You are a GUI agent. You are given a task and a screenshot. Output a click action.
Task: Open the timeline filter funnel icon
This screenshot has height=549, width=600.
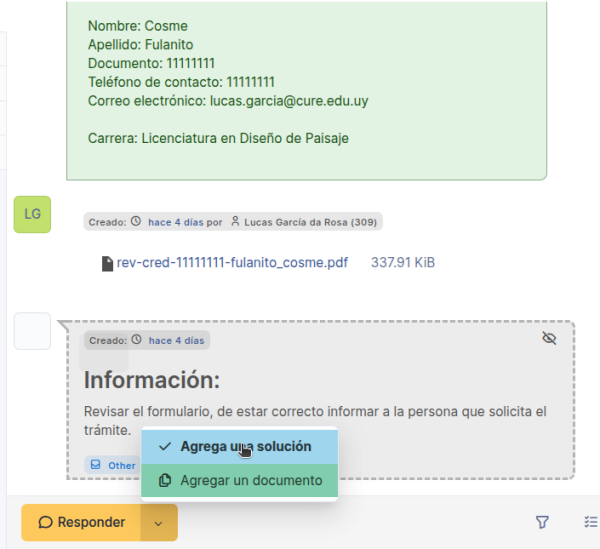click(x=542, y=522)
